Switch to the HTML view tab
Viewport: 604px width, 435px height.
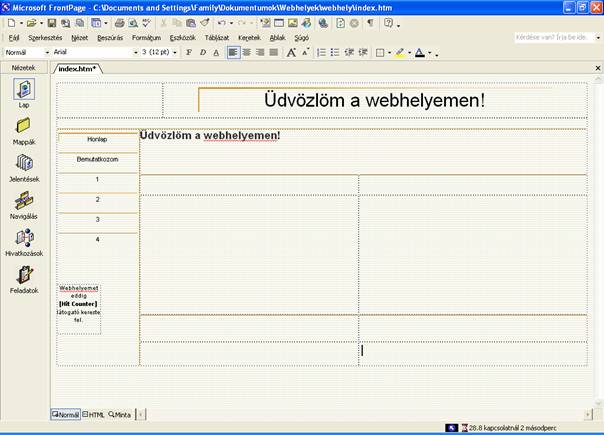94,414
